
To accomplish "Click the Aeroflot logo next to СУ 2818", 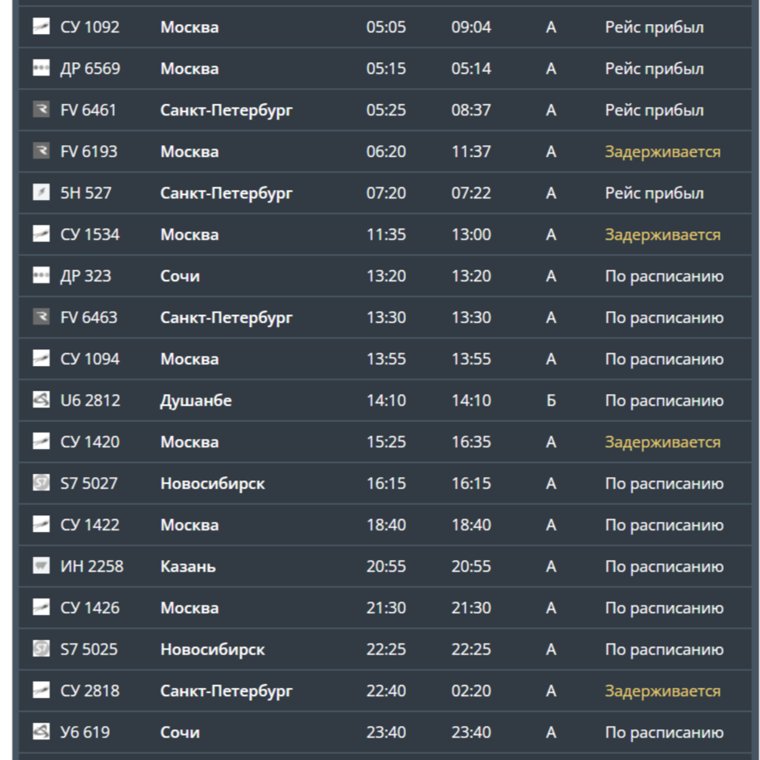I will click(x=41, y=690).
